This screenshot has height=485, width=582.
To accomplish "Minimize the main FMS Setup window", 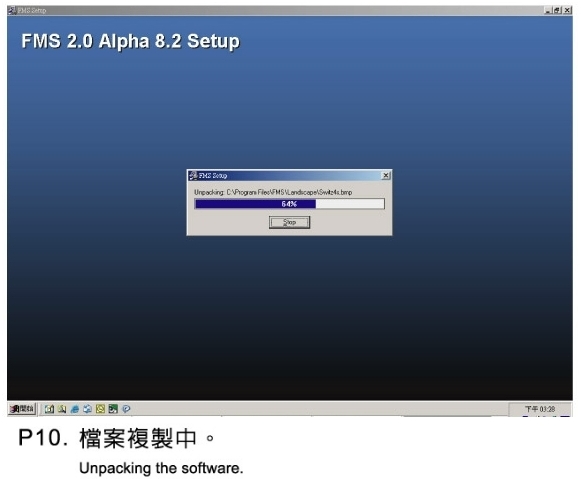I will (548, 10).
